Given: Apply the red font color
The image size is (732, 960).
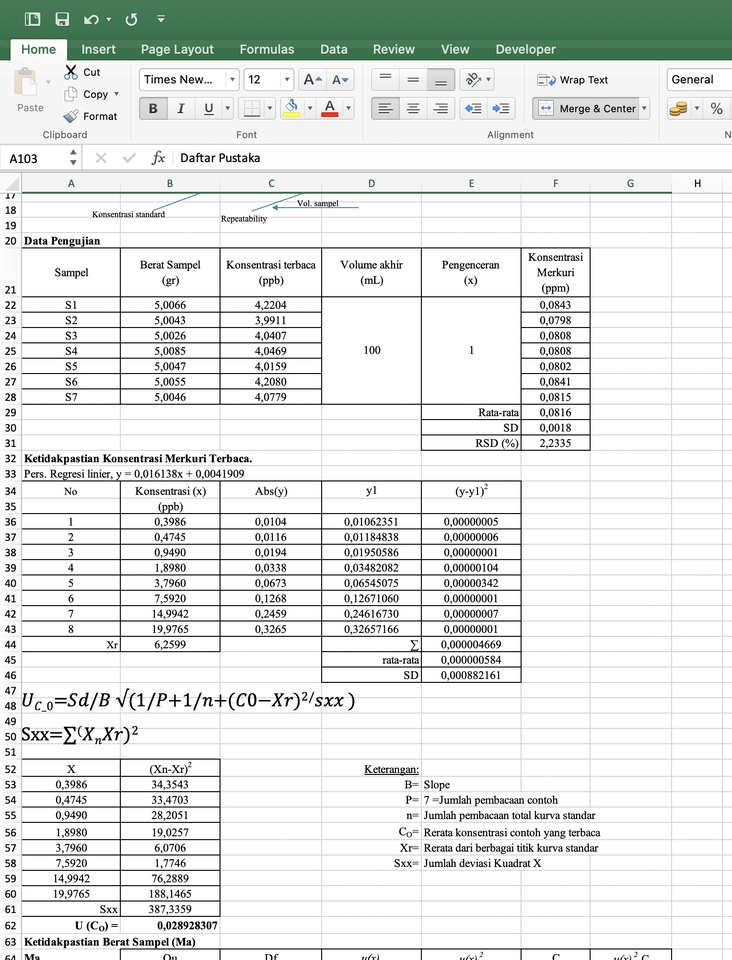Looking at the screenshot, I should click(330, 108).
